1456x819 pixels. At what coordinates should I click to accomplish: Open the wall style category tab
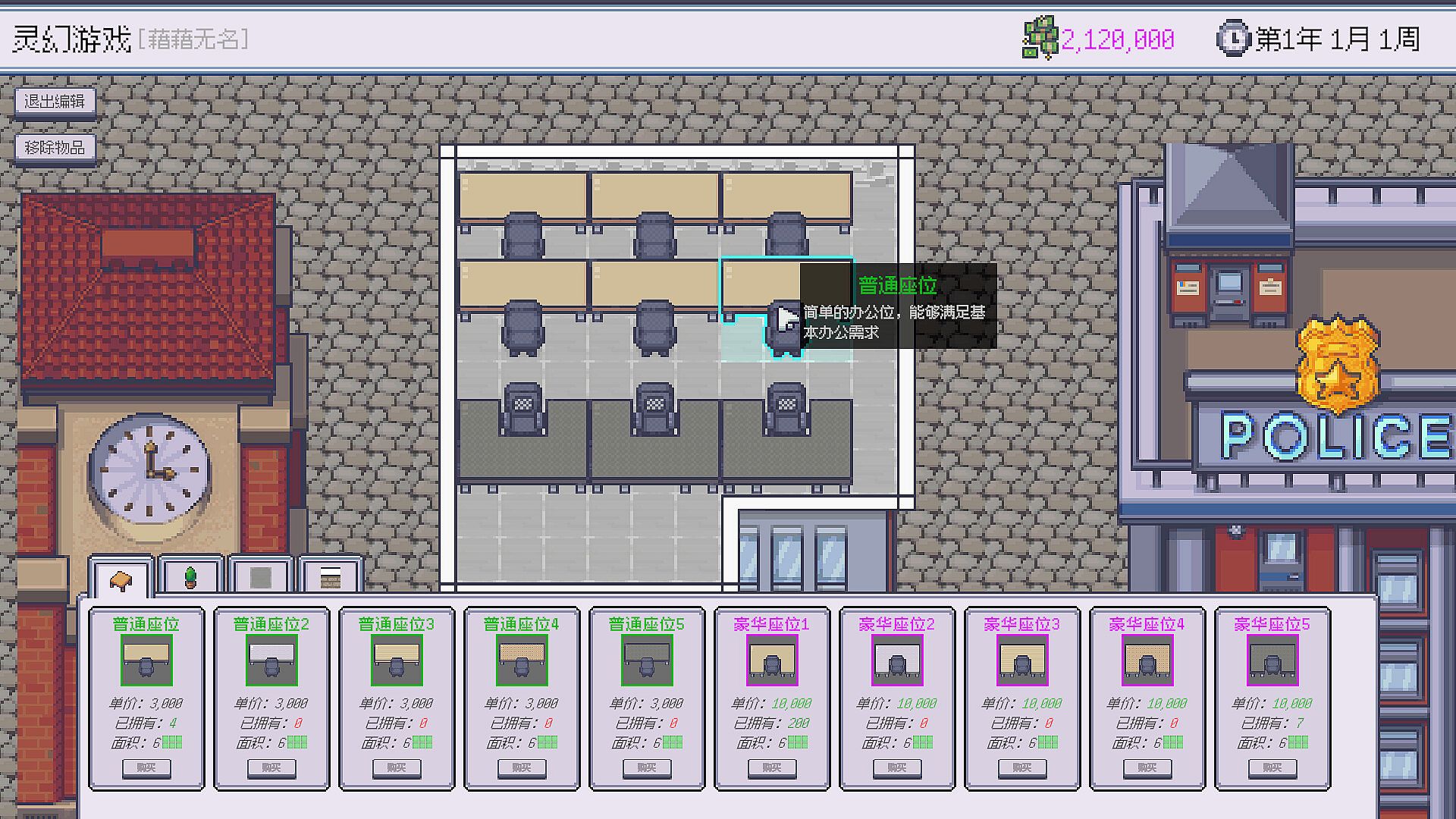point(330,579)
